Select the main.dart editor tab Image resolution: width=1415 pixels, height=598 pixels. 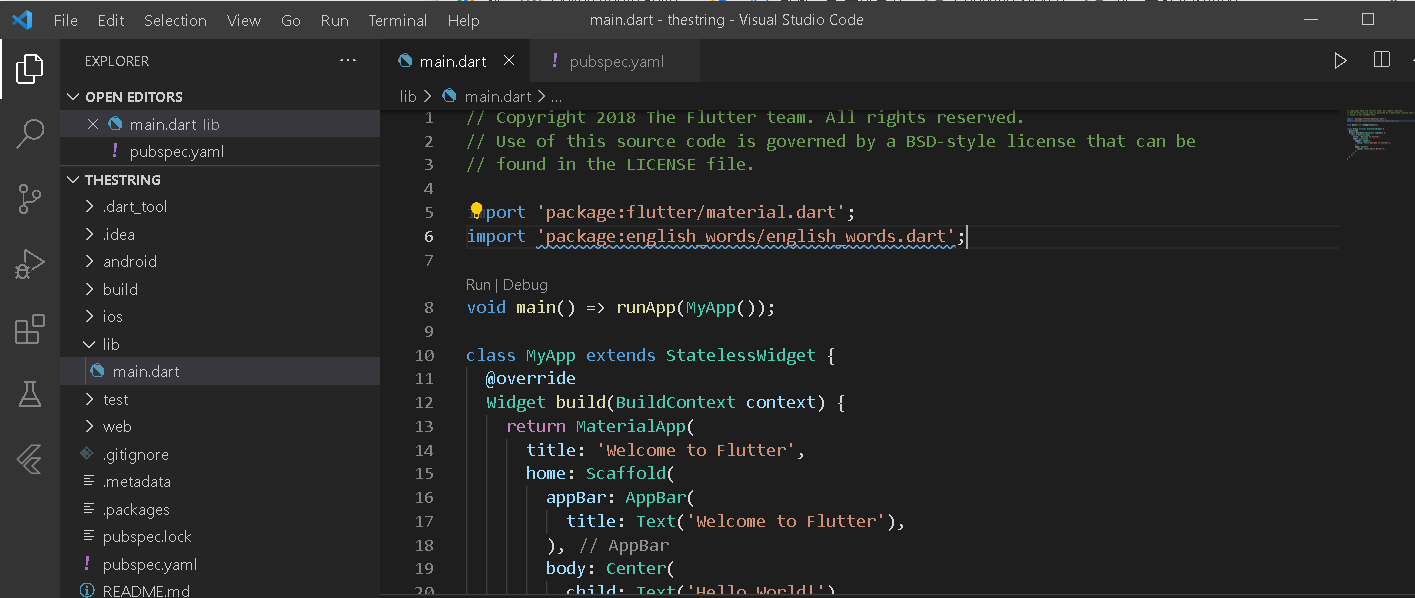coord(453,61)
